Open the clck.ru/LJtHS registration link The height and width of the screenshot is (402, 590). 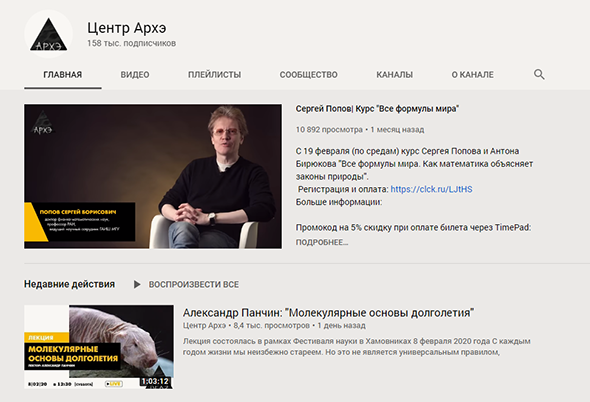pyautogui.click(x=431, y=189)
